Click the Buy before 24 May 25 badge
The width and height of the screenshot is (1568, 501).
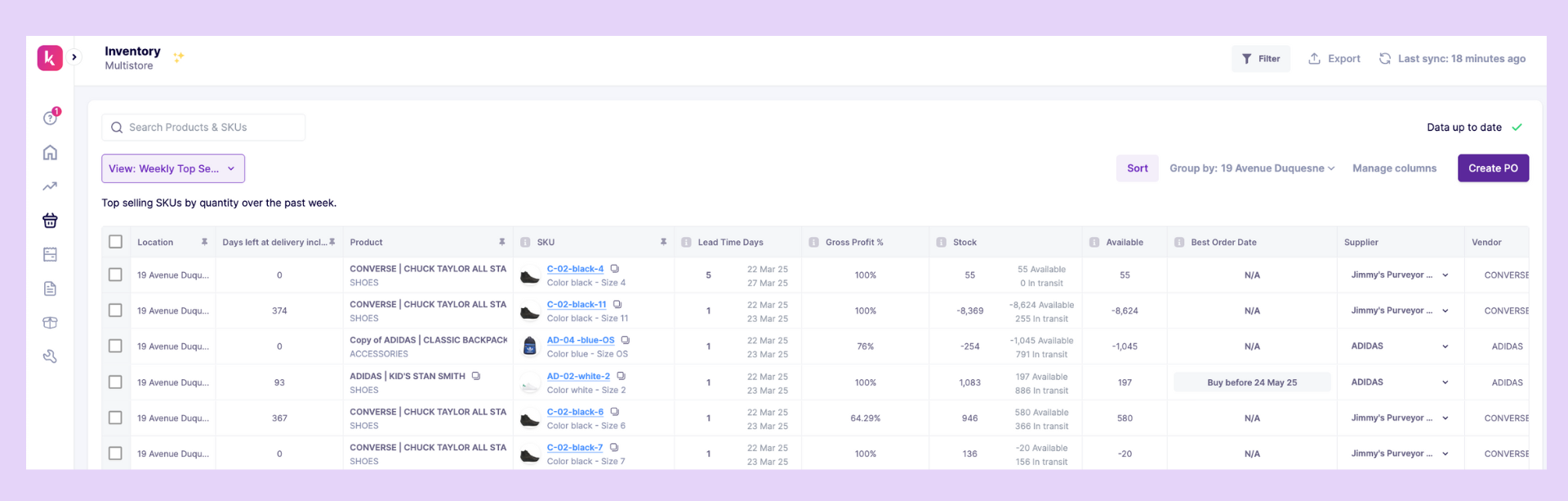click(x=1252, y=382)
